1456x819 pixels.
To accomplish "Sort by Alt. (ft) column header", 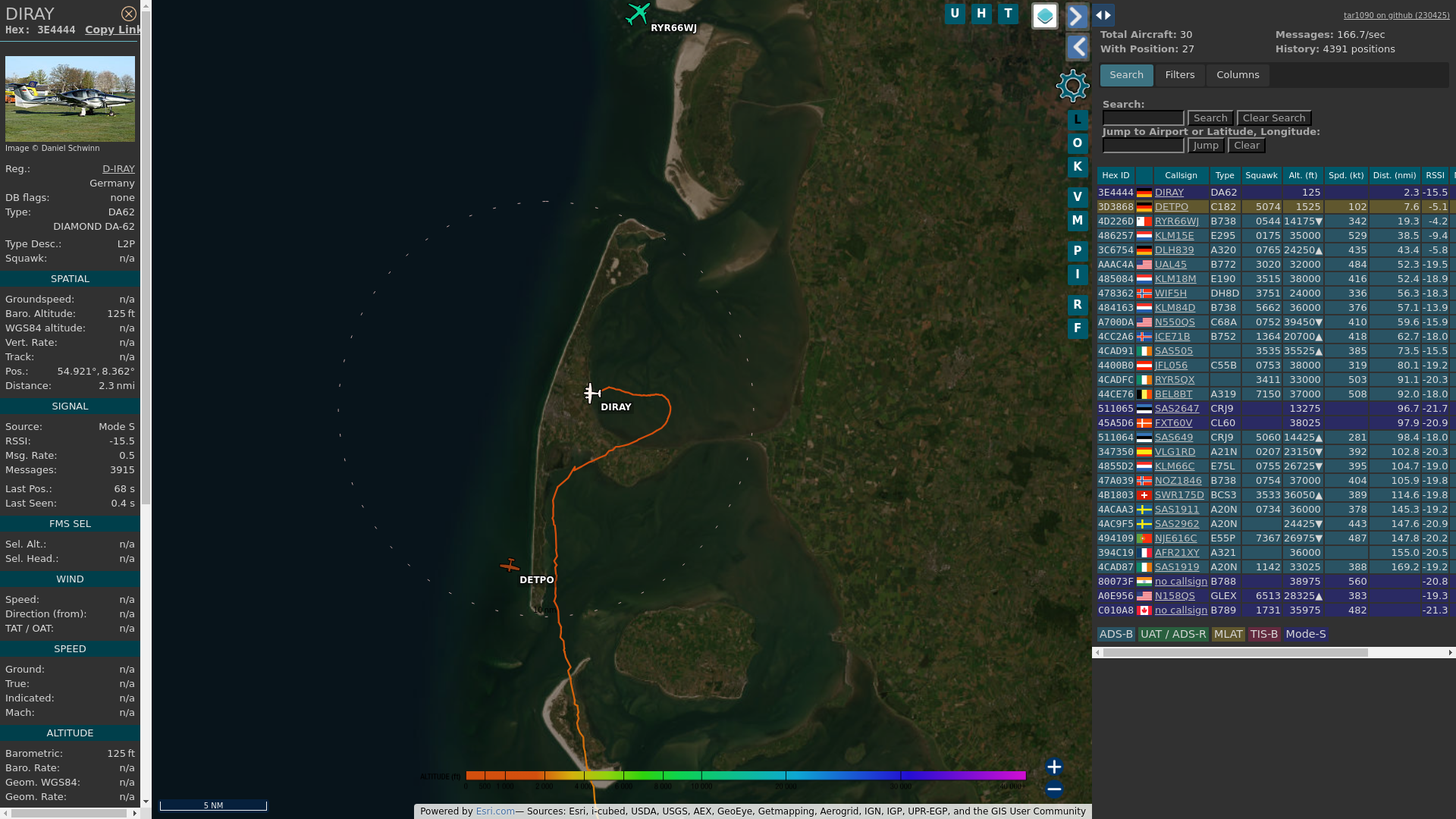I will 1303,176.
